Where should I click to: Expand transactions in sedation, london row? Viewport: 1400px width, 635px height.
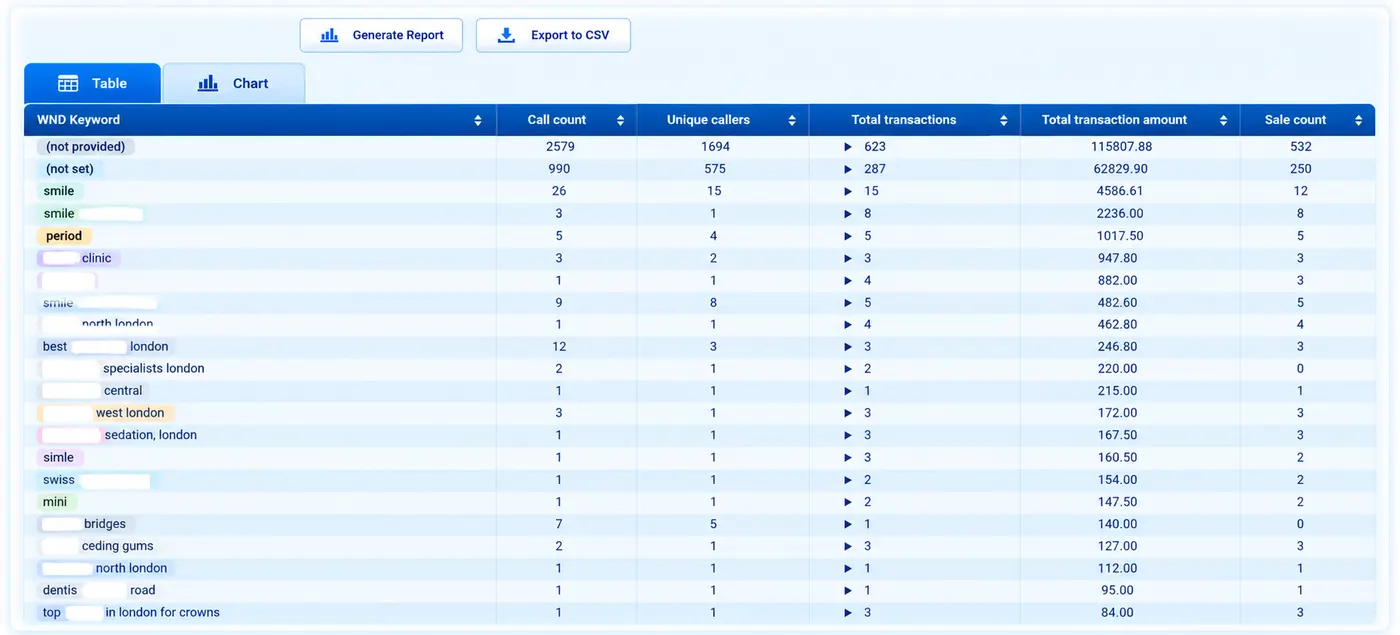coord(849,435)
